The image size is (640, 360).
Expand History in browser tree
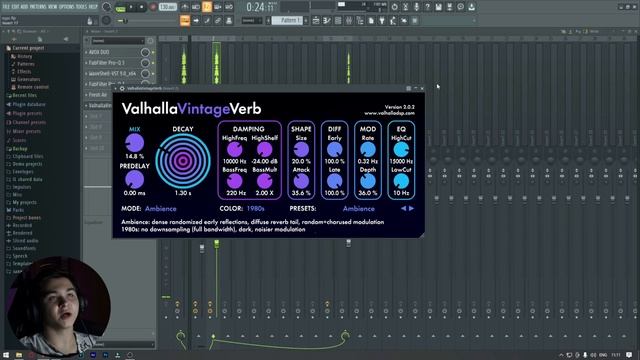point(24,56)
